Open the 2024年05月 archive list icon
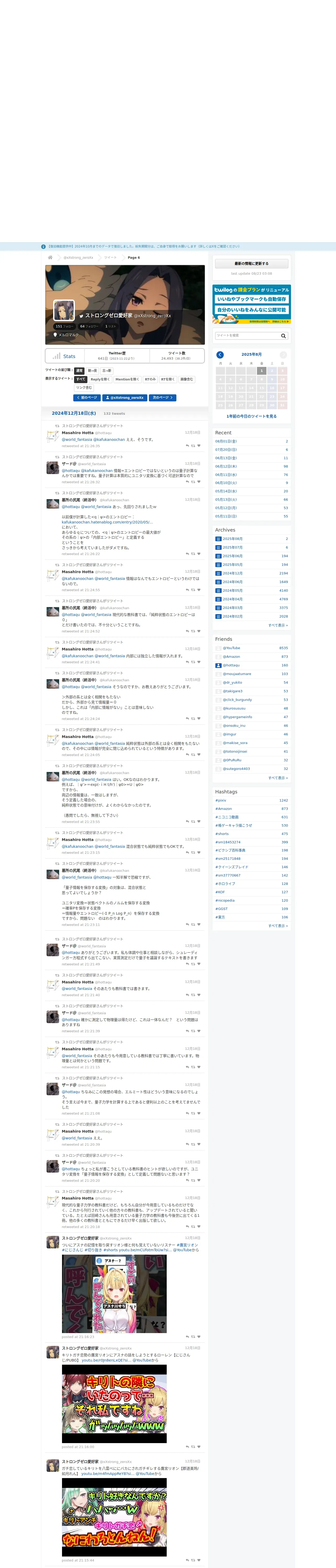This screenshot has height=1568, width=336. (x=218, y=590)
